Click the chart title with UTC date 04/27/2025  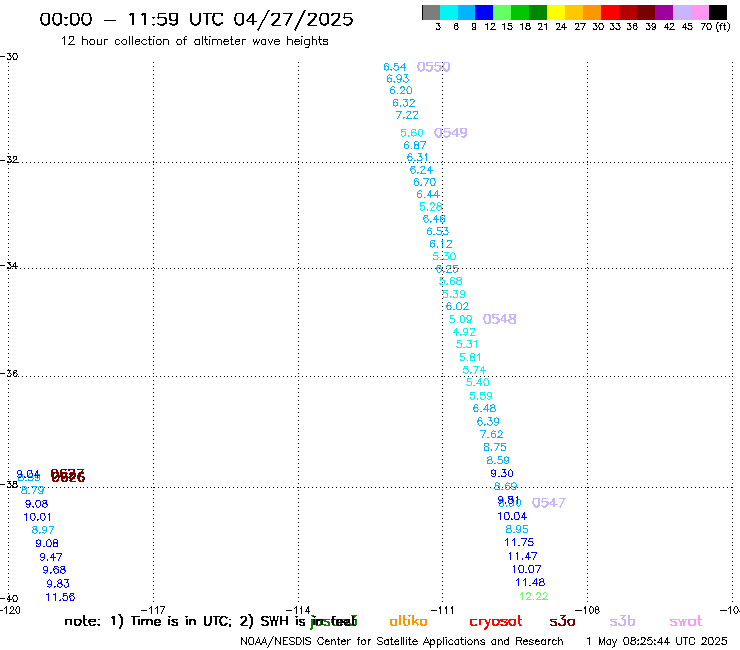pos(196,19)
